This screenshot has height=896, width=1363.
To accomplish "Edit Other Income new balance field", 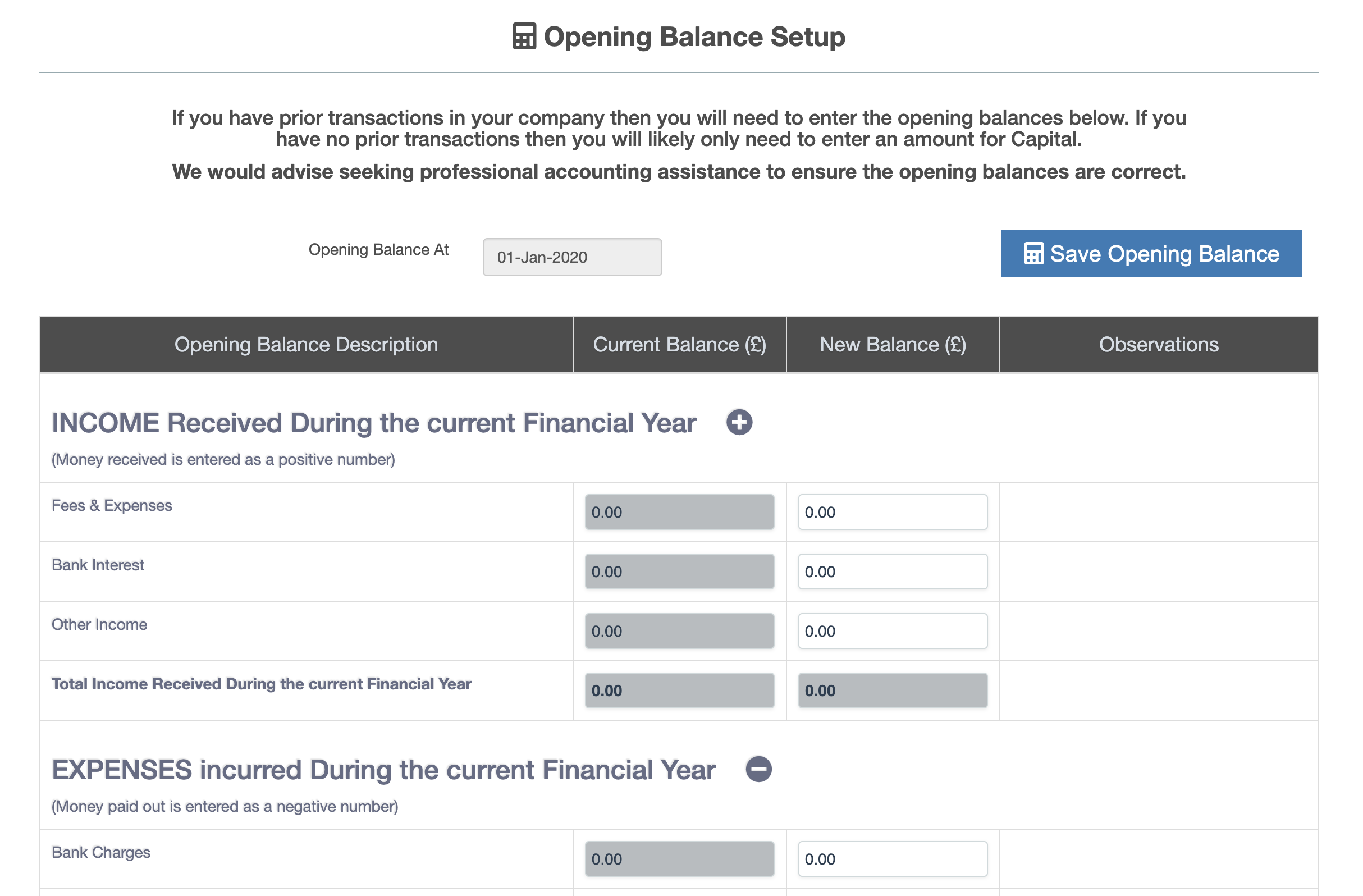I will click(893, 632).
